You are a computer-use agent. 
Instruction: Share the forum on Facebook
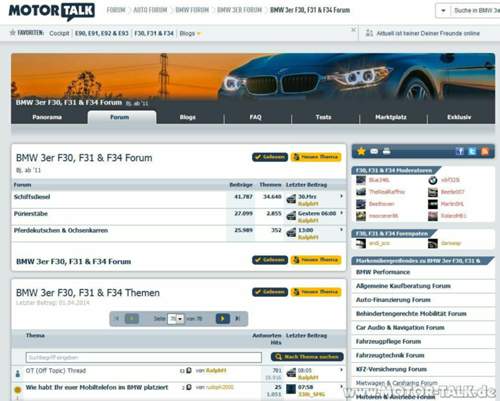click(460, 151)
